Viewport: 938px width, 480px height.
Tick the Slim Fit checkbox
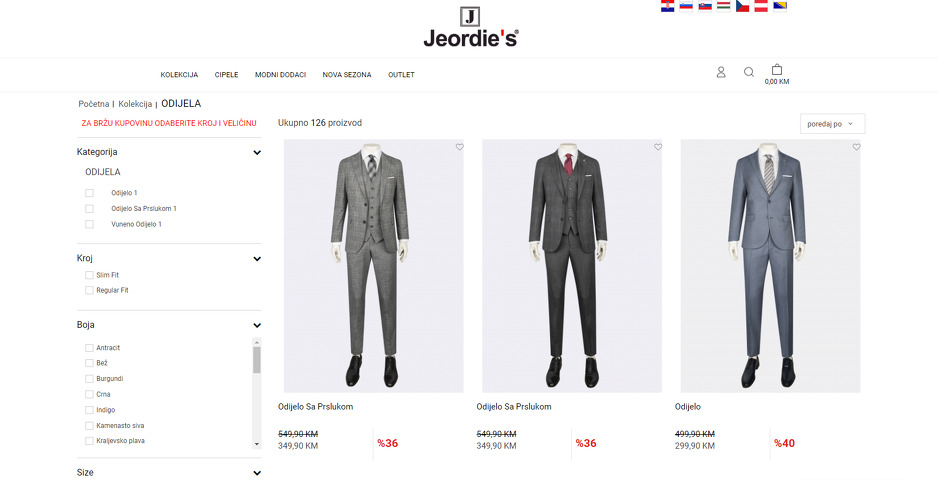89,275
